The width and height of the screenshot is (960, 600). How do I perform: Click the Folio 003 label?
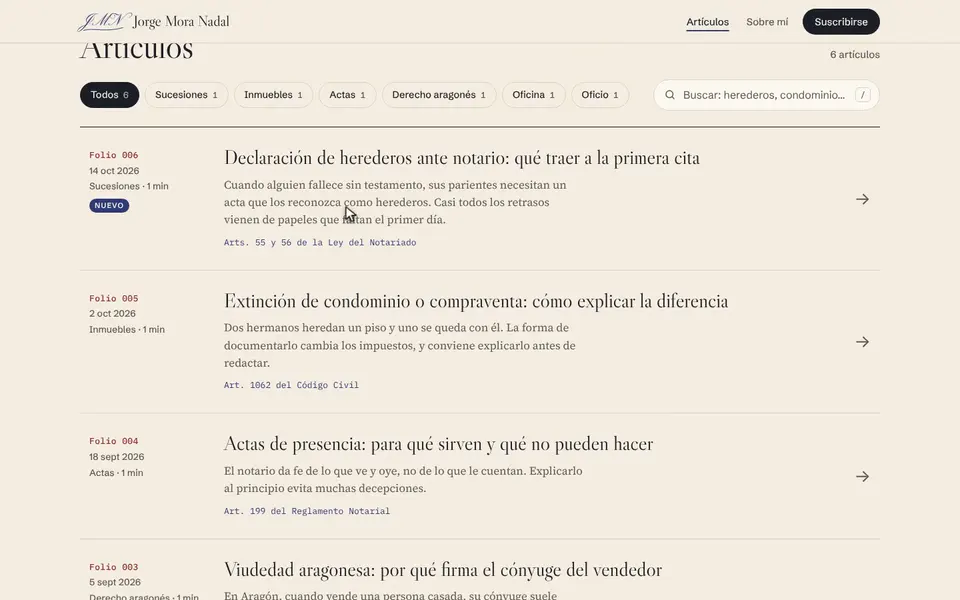[114, 568]
